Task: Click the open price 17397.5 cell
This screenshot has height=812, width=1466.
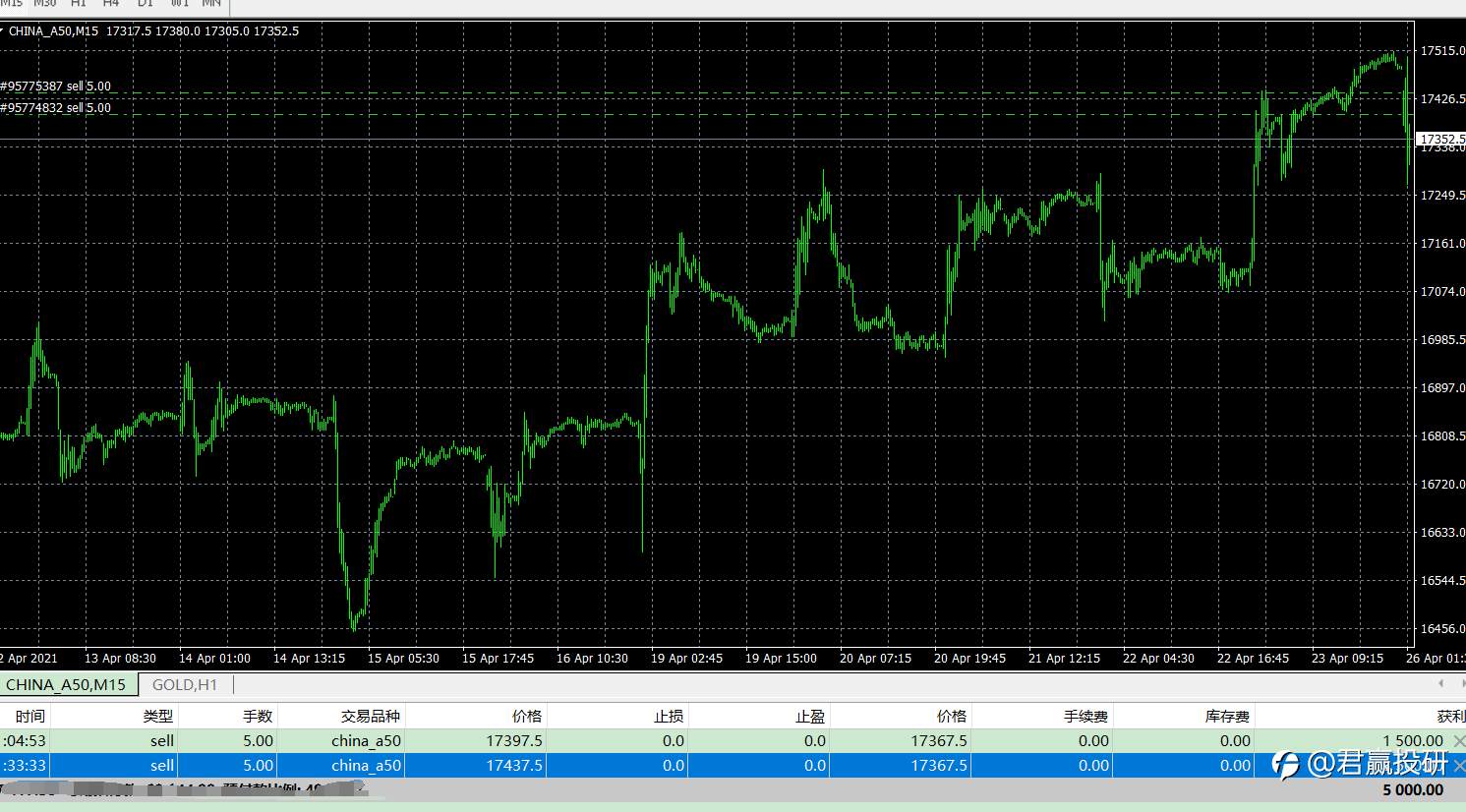Action: pos(514,741)
